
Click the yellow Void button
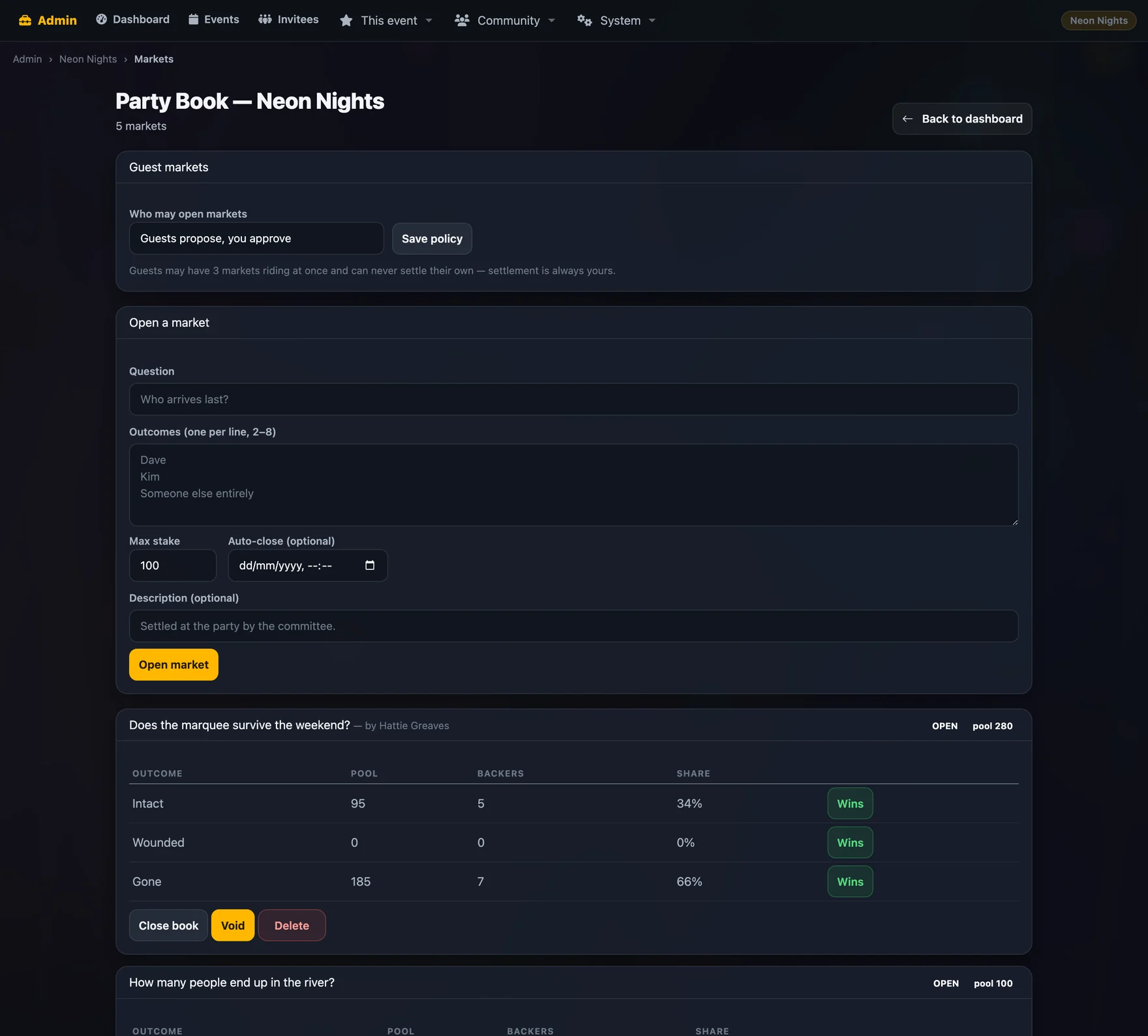click(x=233, y=925)
